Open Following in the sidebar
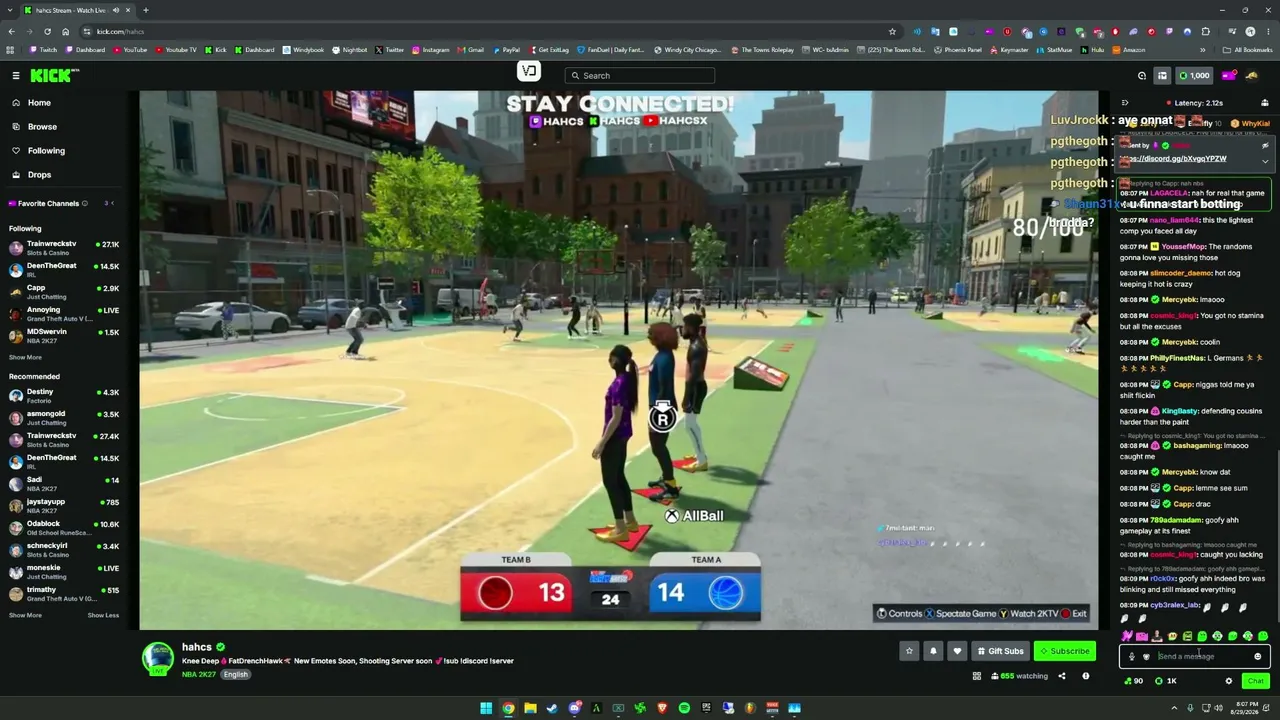 [46, 151]
